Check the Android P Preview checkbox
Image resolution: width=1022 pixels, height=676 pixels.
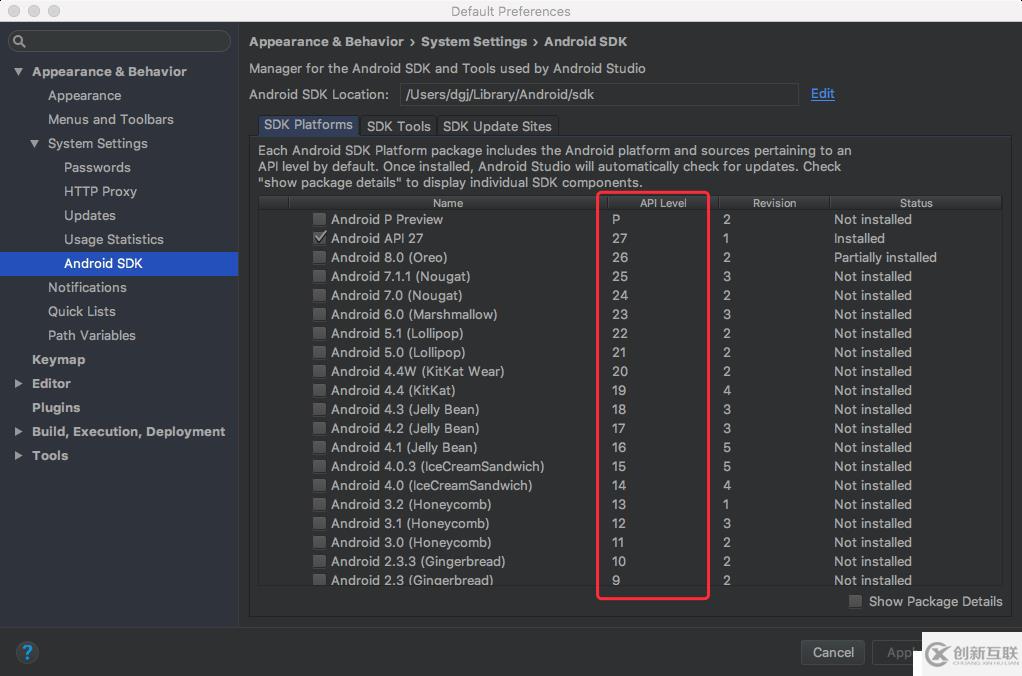pyautogui.click(x=318, y=218)
